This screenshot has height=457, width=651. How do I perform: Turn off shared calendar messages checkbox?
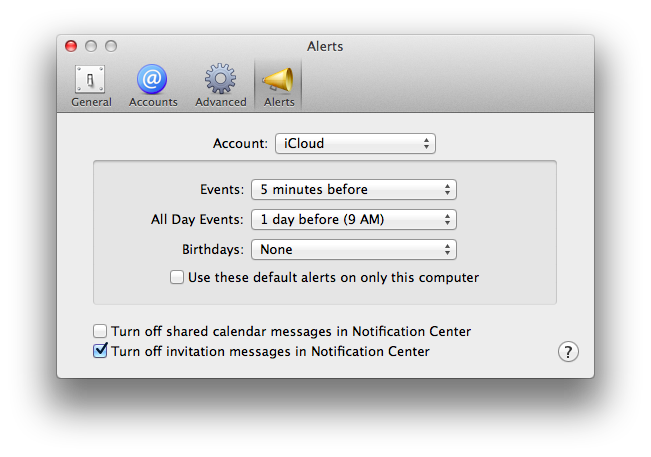click(100, 331)
